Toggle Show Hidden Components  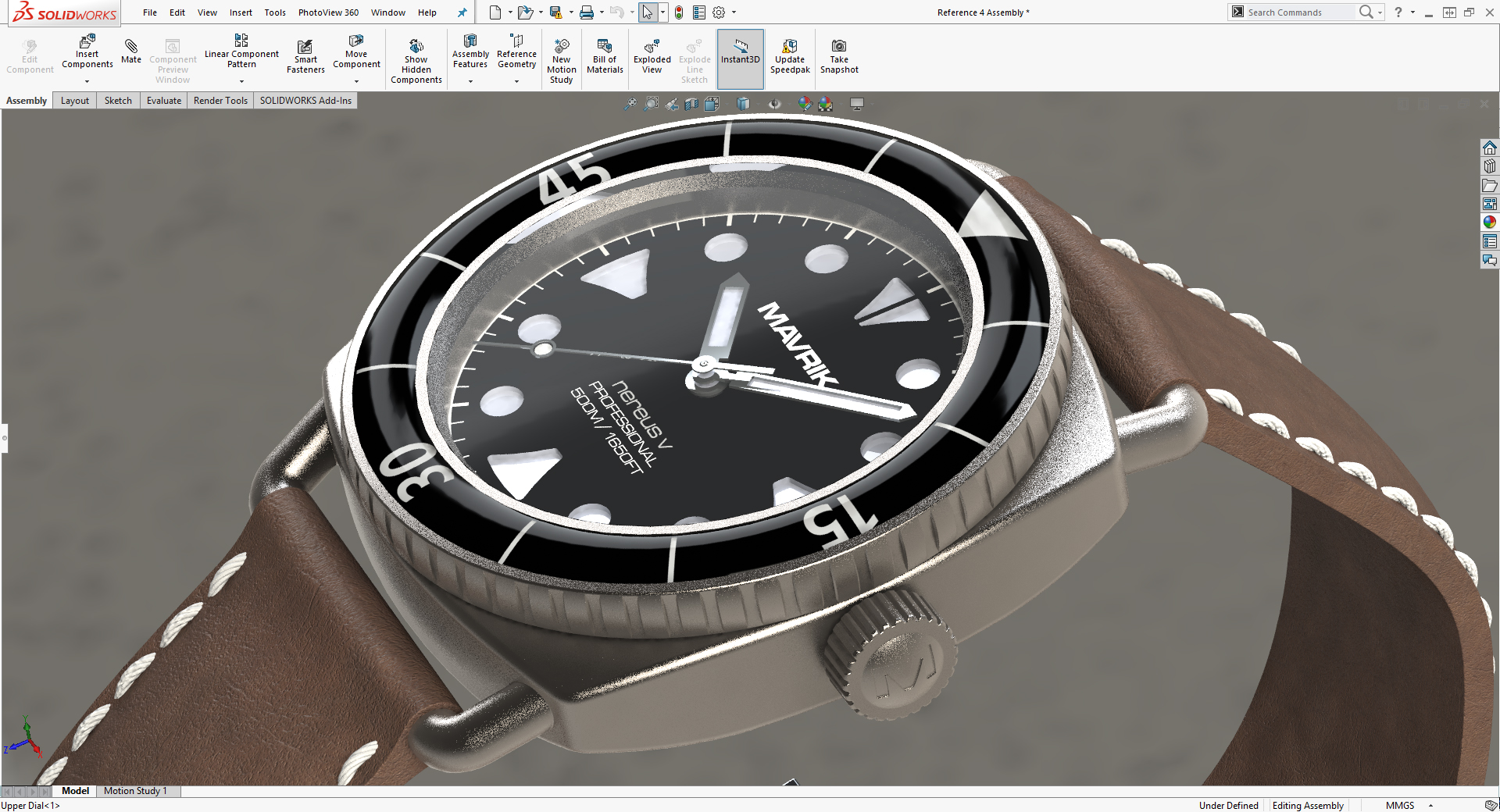(x=416, y=56)
